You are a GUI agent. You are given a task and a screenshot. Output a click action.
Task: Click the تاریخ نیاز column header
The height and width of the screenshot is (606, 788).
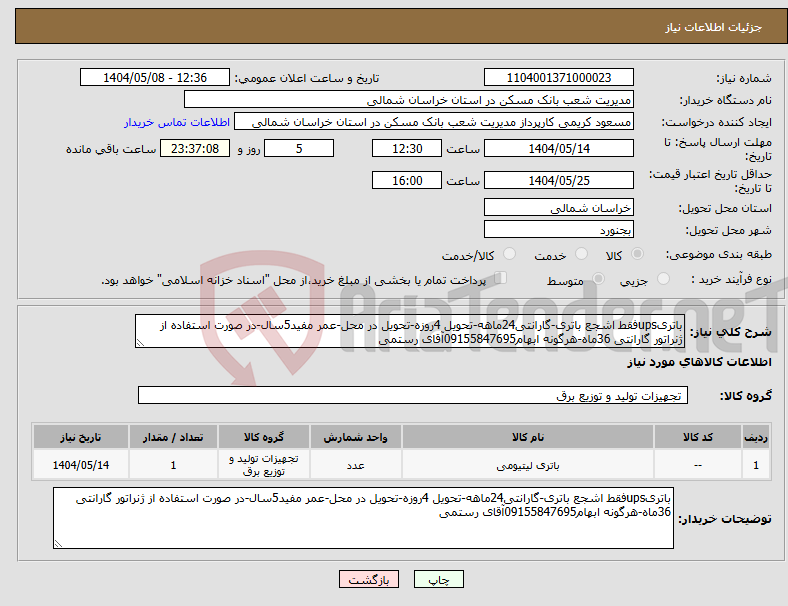(x=81, y=437)
